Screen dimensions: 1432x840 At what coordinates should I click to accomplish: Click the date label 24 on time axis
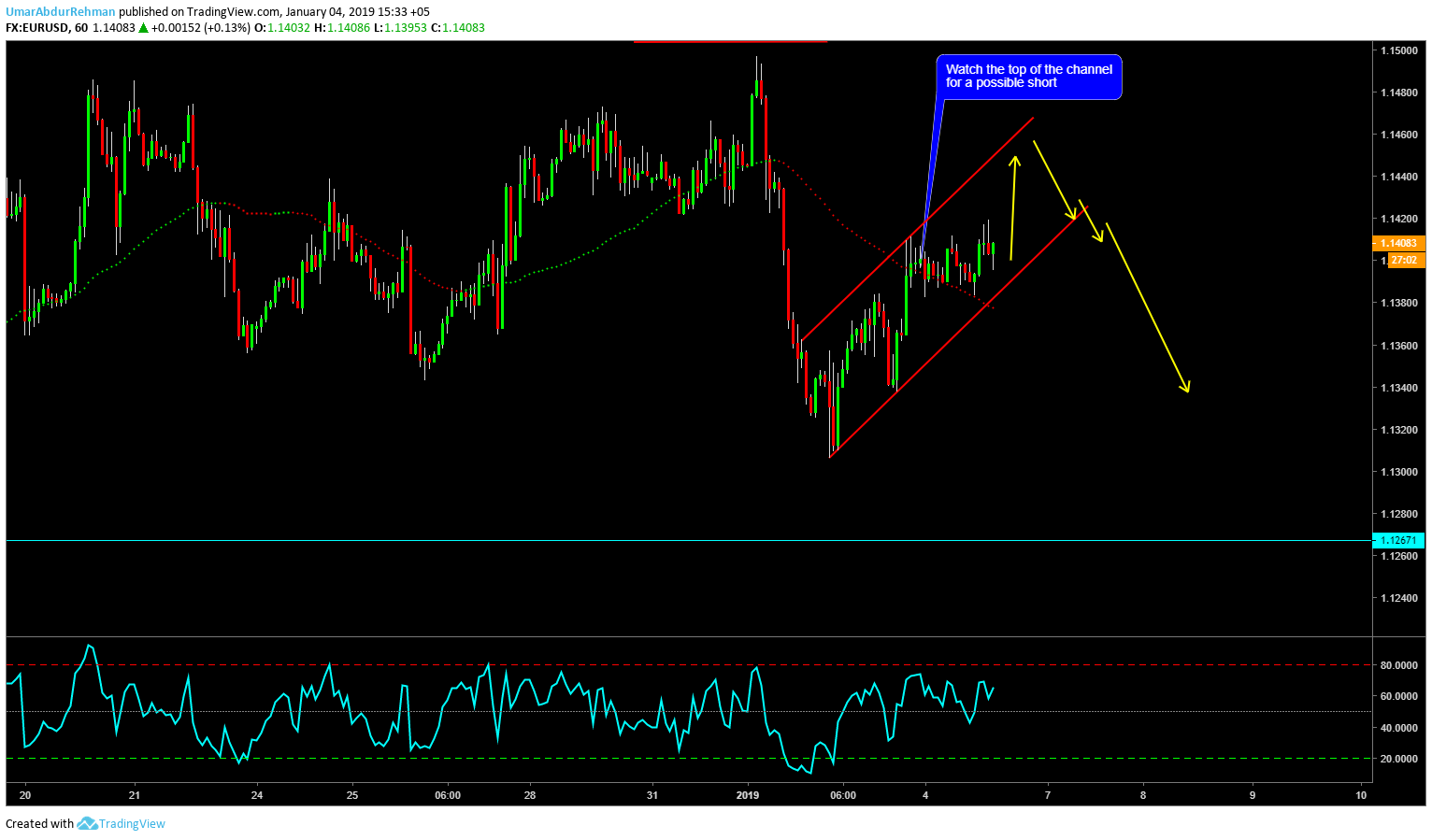tap(257, 795)
